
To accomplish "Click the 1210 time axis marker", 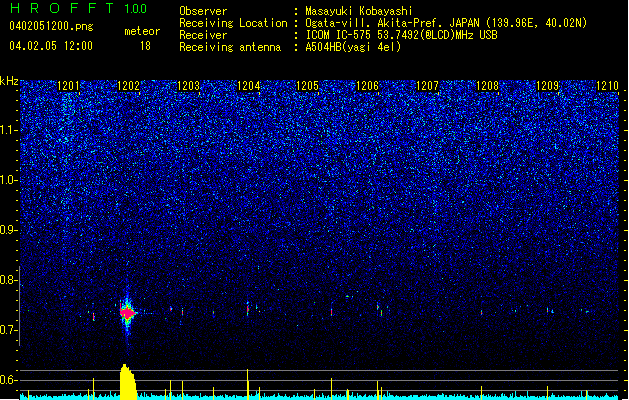I will click(x=607, y=86).
